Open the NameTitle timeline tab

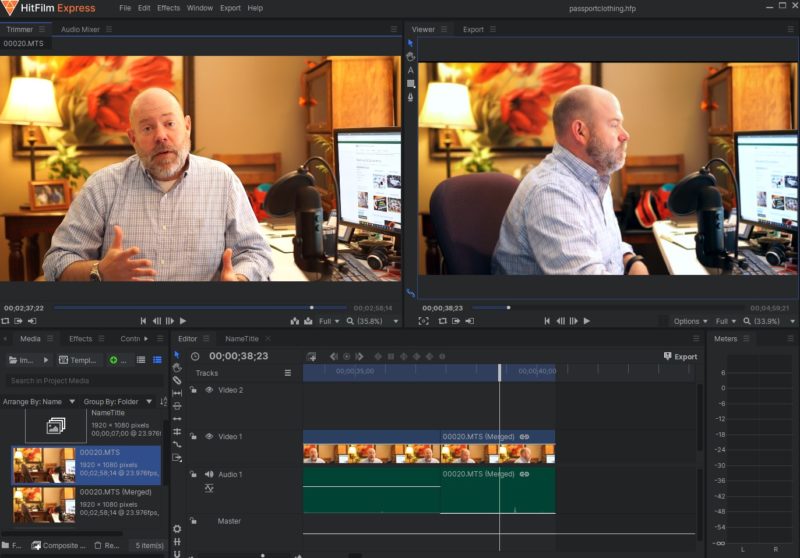[242, 339]
